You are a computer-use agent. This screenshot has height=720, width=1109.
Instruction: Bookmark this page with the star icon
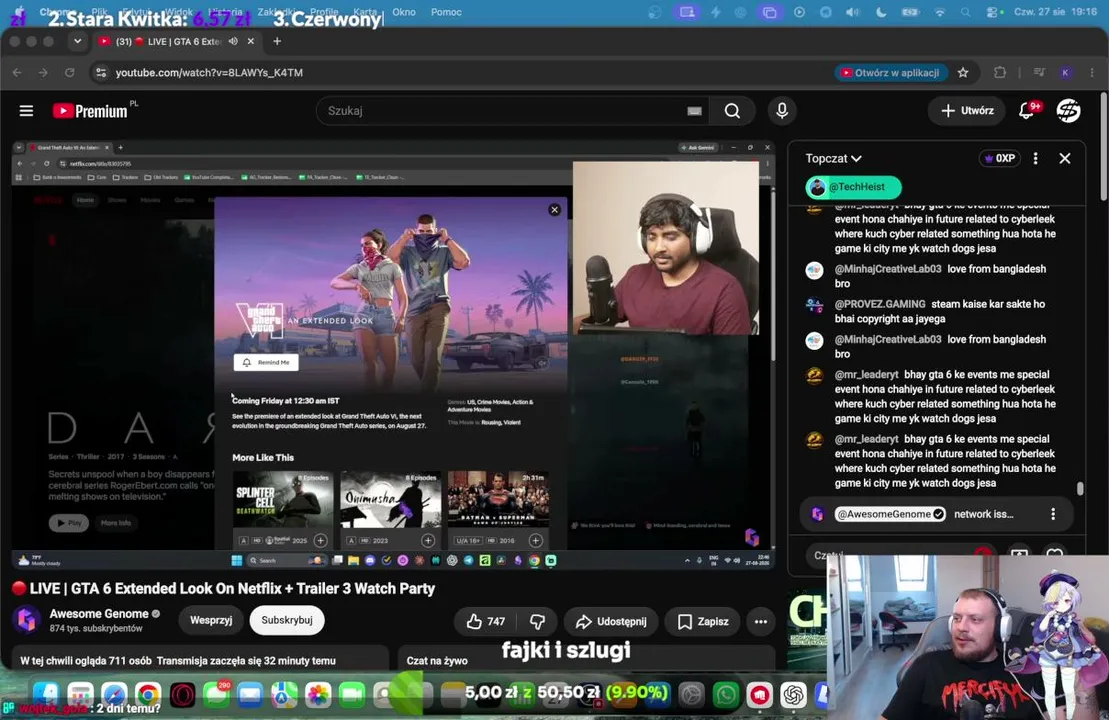tap(963, 72)
